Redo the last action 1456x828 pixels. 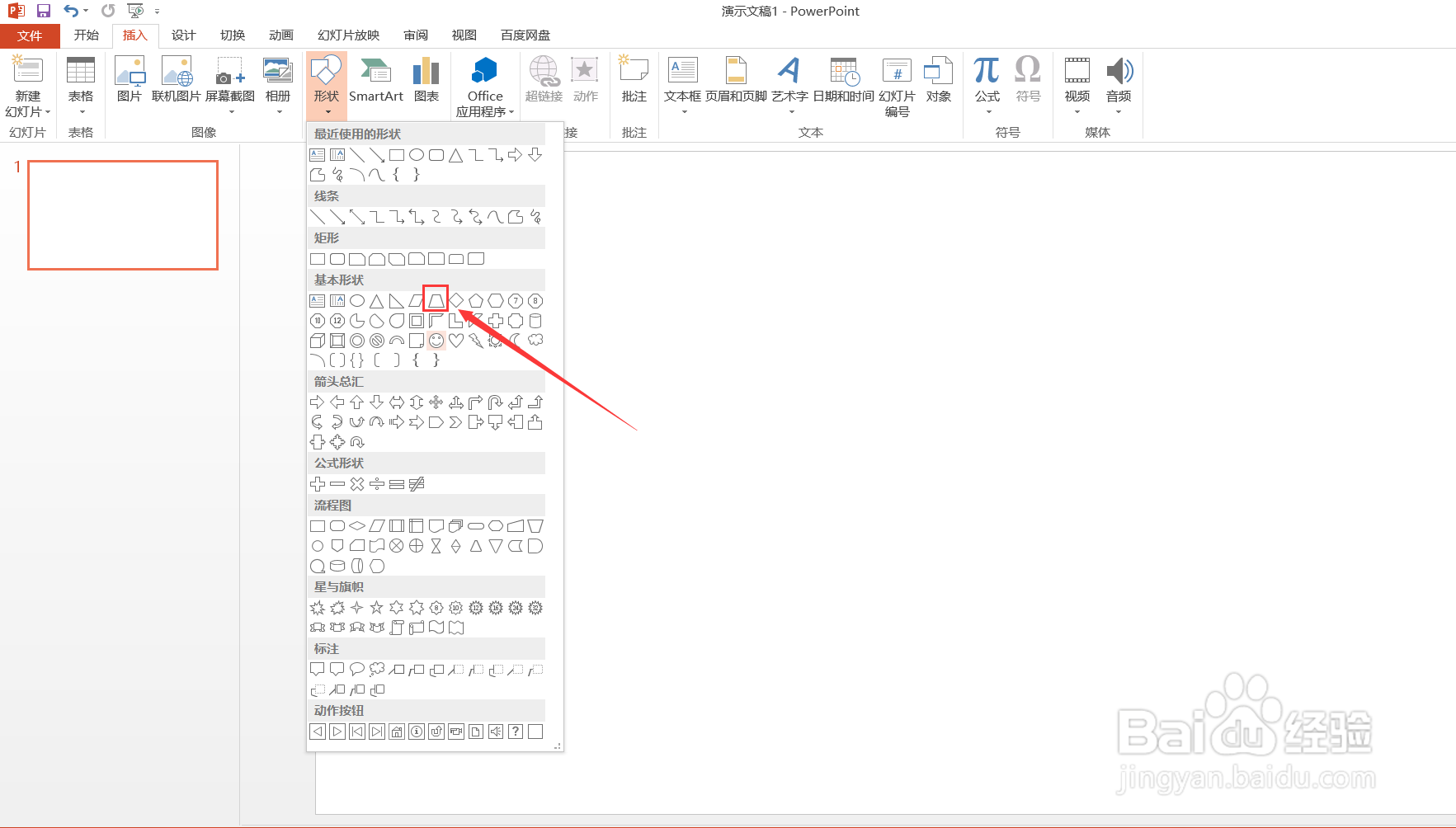tap(108, 11)
